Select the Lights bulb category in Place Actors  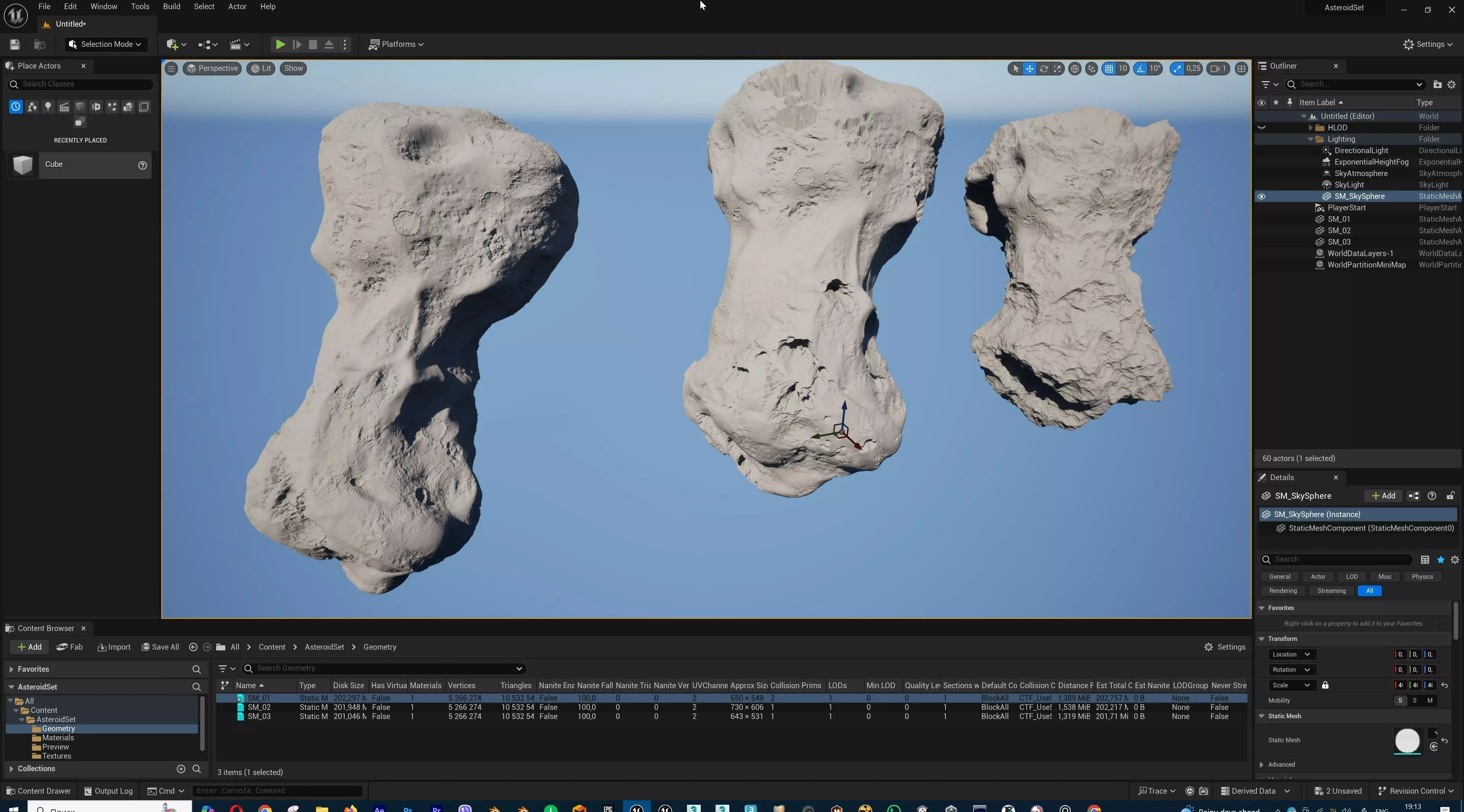pyautogui.click(x=48, y=107)
